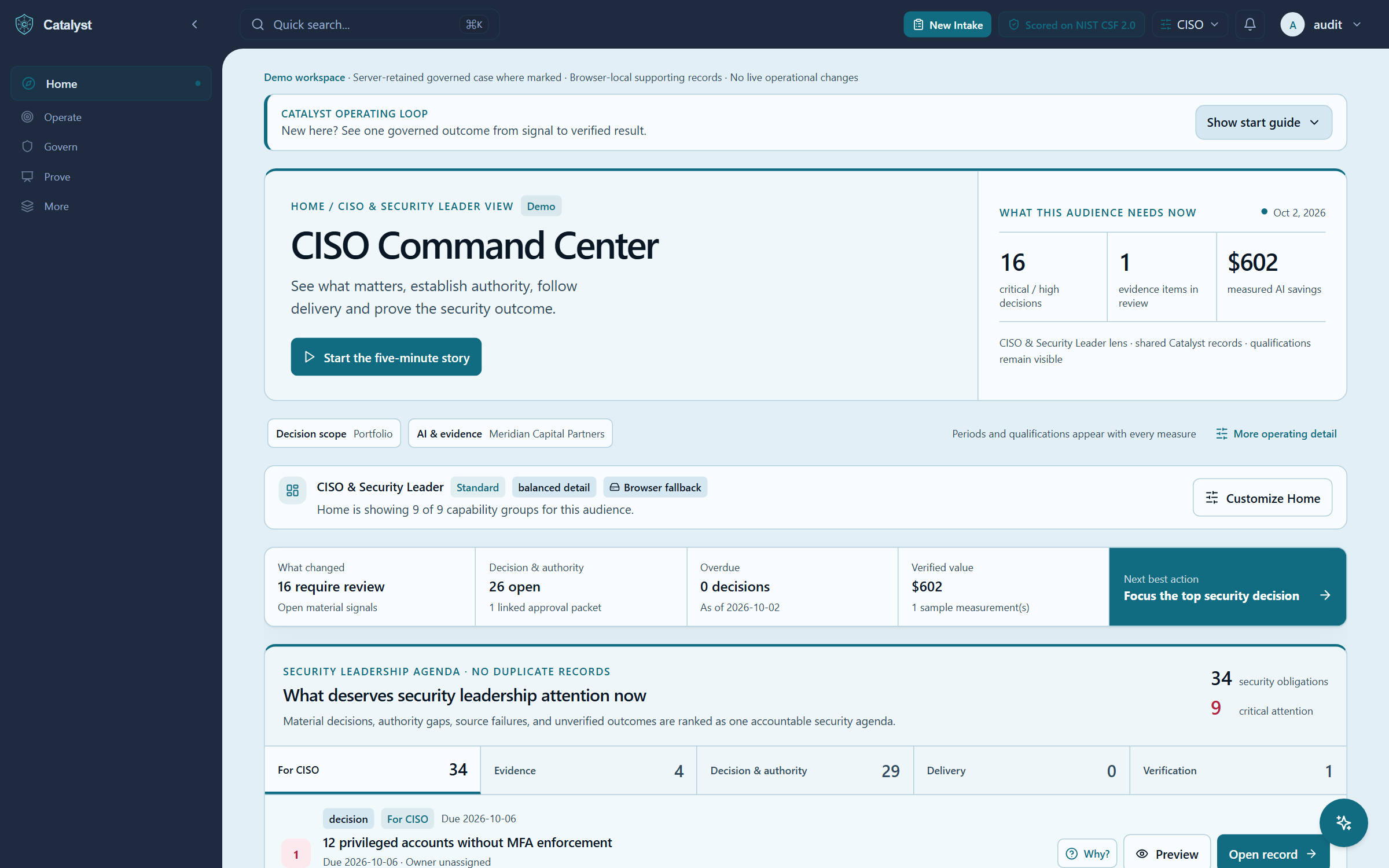The image size is (1389, 868).
Task: Click the Why? button
Action: click(1087, 854)
